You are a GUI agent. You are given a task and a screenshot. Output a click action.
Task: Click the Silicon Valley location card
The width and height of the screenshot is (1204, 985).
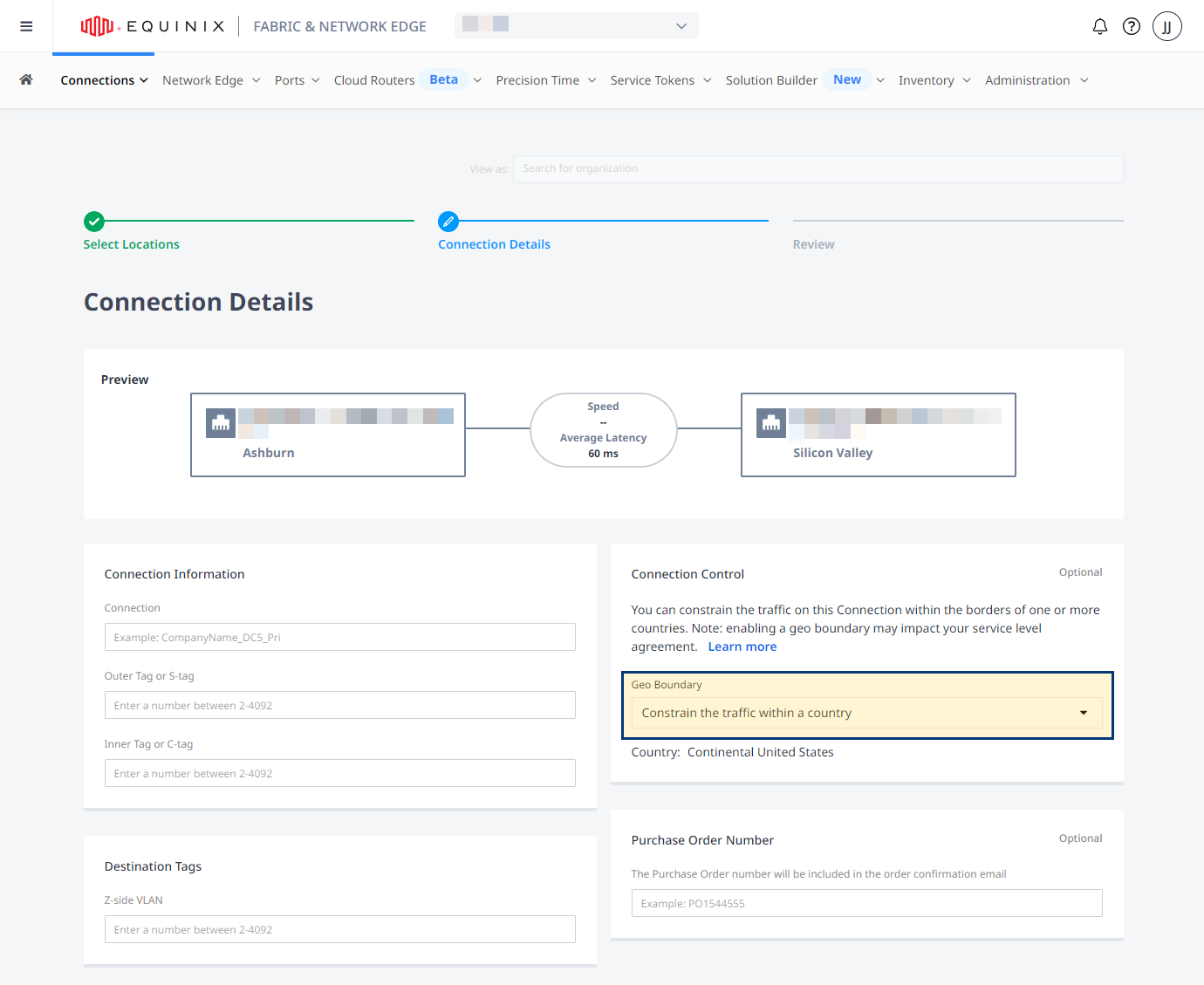(879, 434)
